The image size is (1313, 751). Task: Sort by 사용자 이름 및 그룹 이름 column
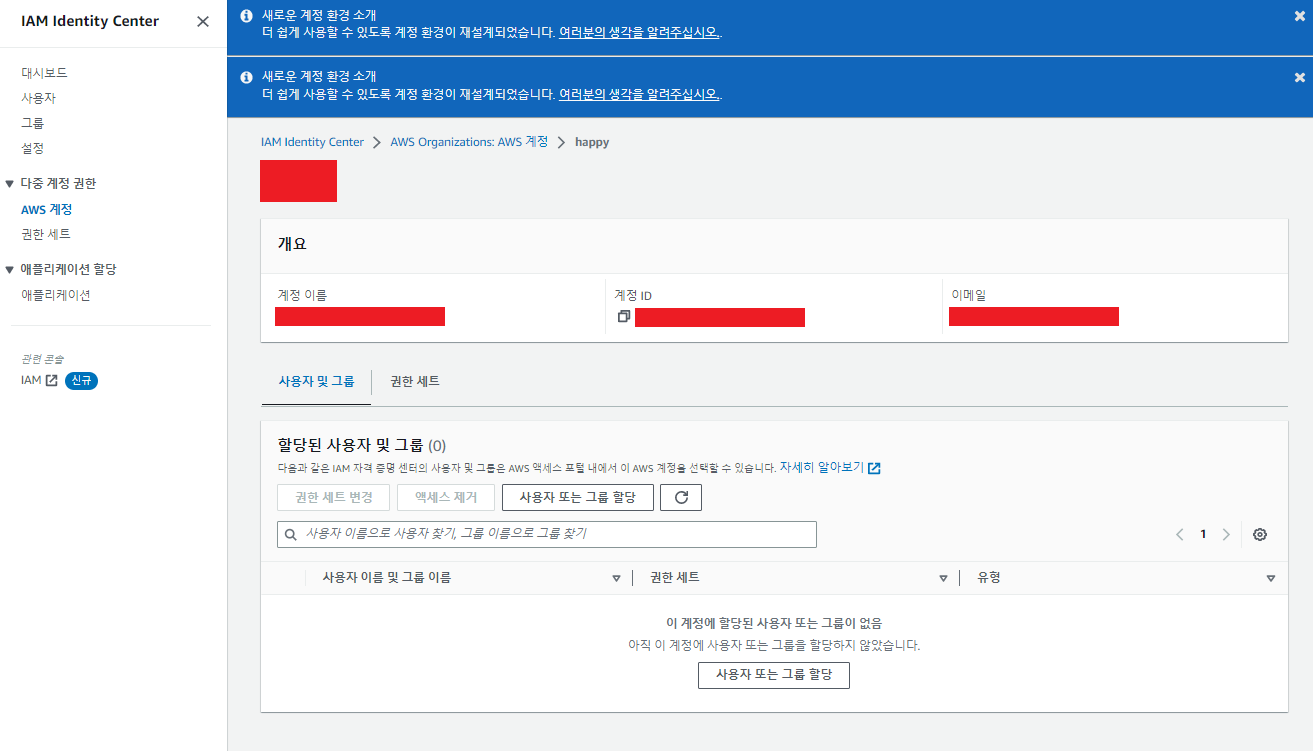(616, 578)
